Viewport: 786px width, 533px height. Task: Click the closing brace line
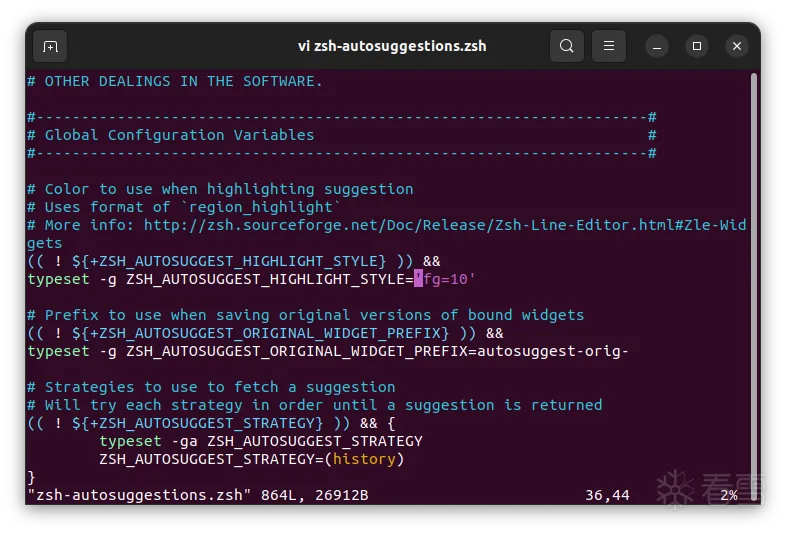pos(31,477)
